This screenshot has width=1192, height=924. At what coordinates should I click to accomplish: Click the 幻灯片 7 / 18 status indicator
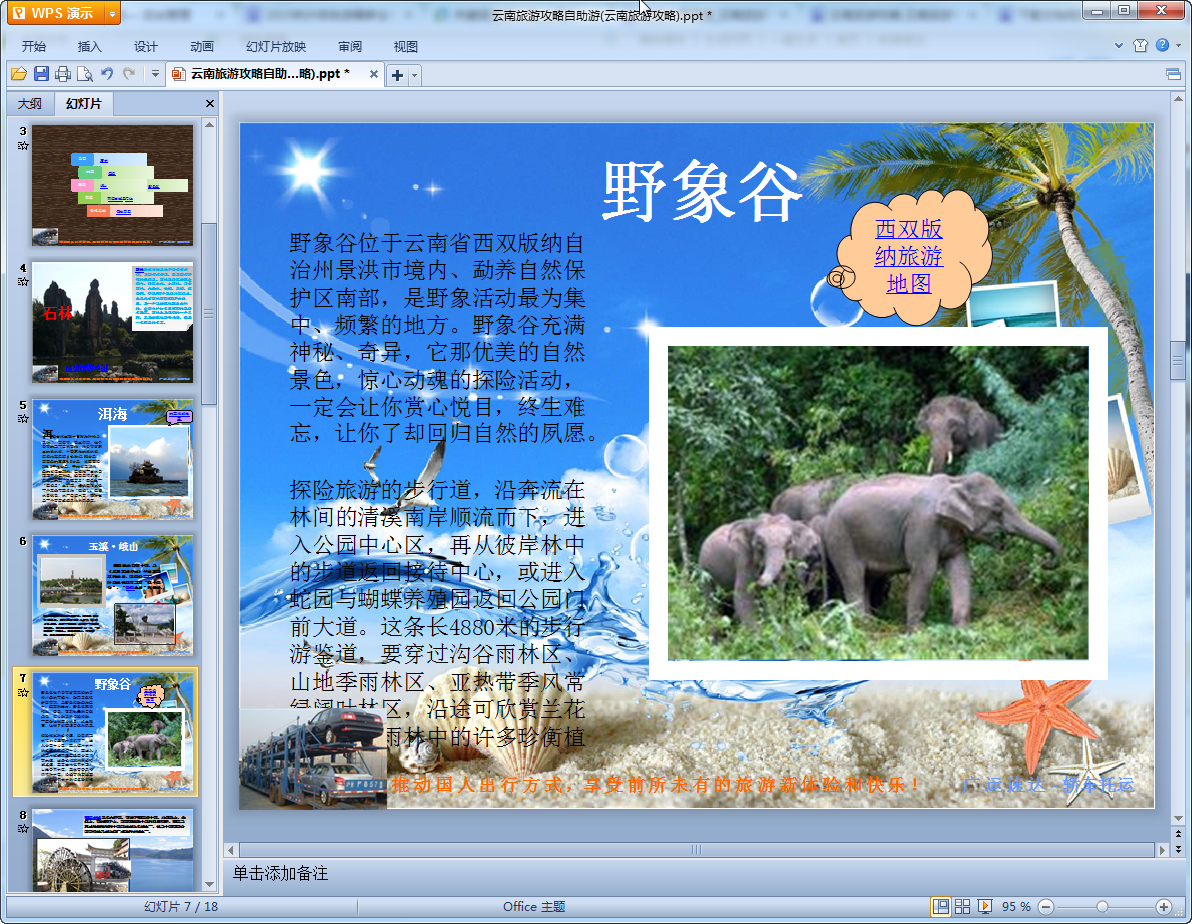point(181,907)
